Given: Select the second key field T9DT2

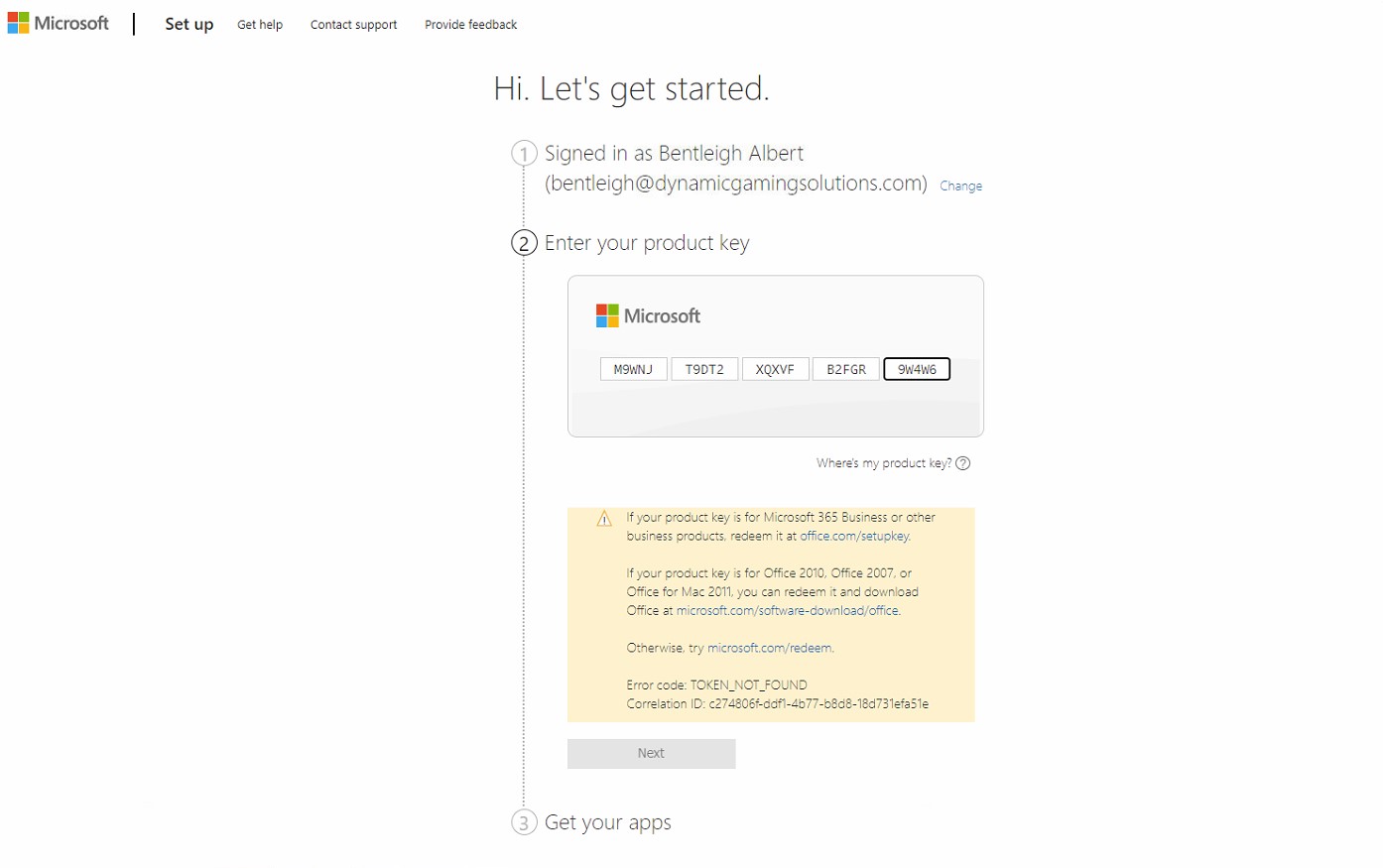Looking at the screenshot, I should point(704,369).
